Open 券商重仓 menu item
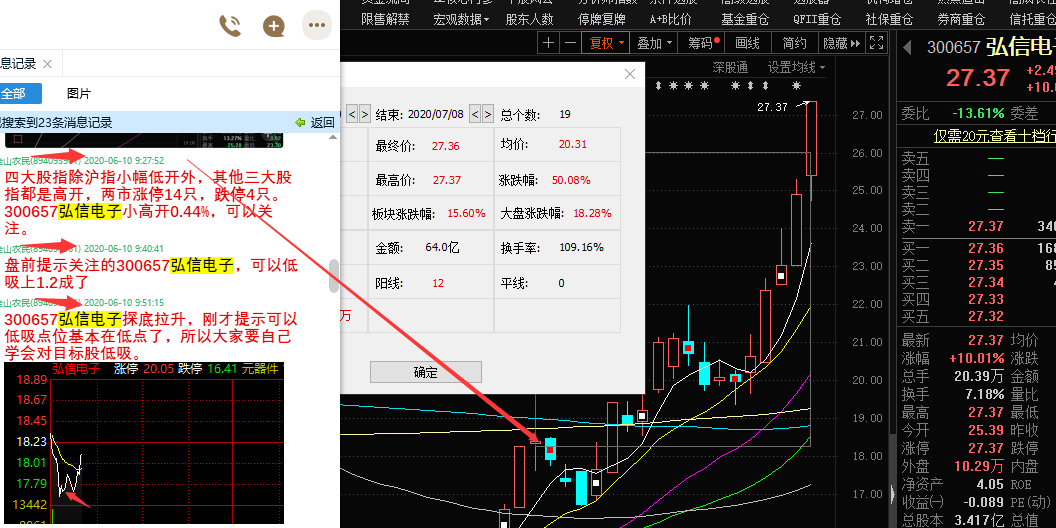The width and height of the screenshot is (1056, 528). (961, 19)
